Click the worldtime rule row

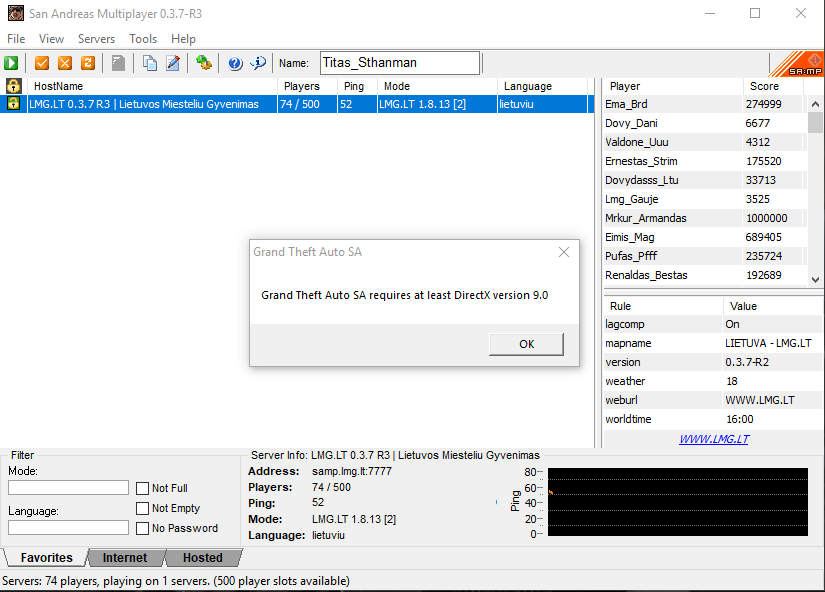point(713,419)
